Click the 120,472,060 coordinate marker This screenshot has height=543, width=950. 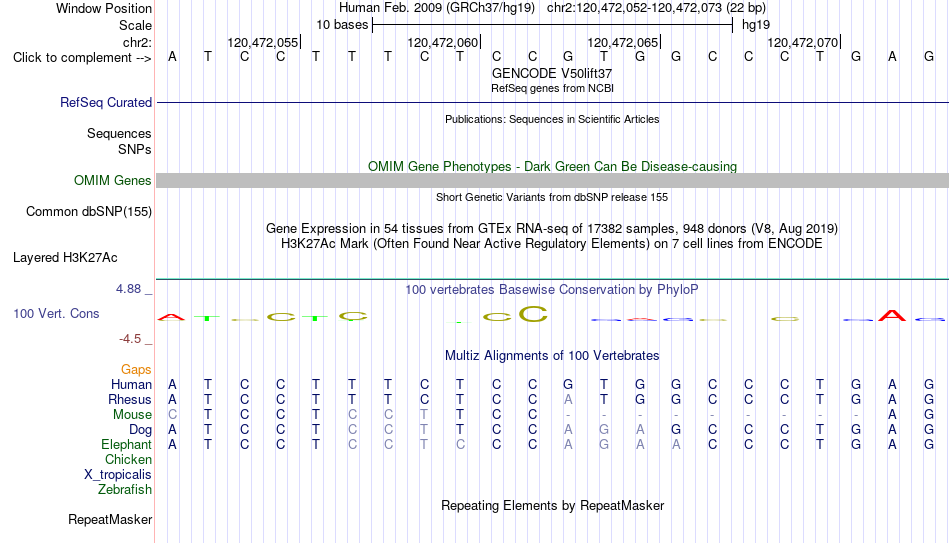(x=443, y=42)
